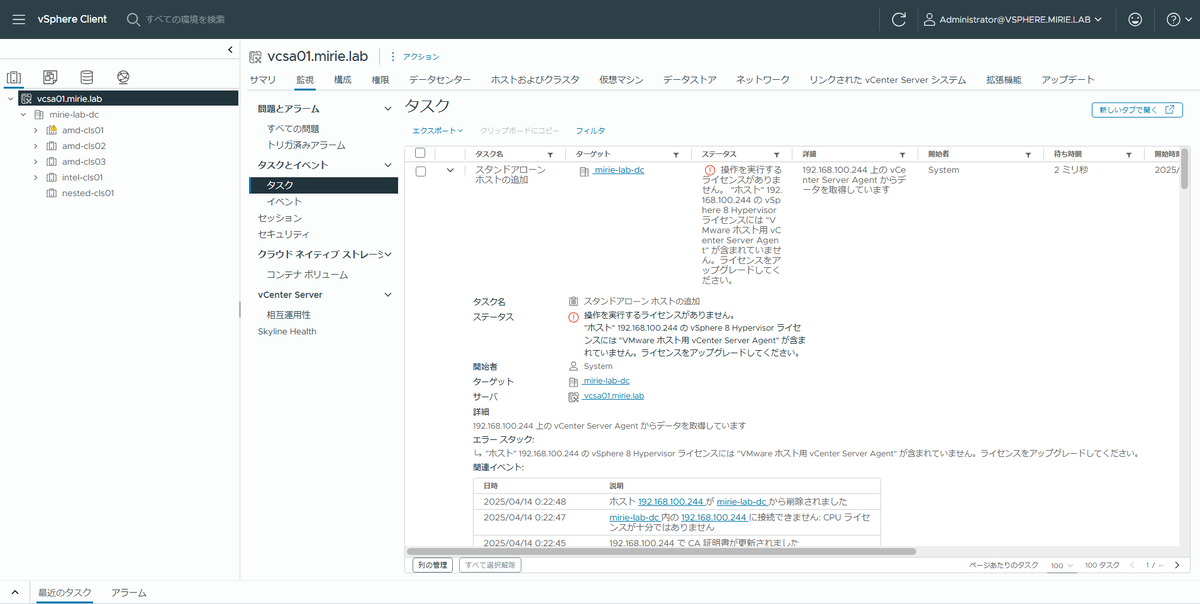Select the amd-cls02 cluster icon
Screen dimensions: 1200x604
pos(52,146)
